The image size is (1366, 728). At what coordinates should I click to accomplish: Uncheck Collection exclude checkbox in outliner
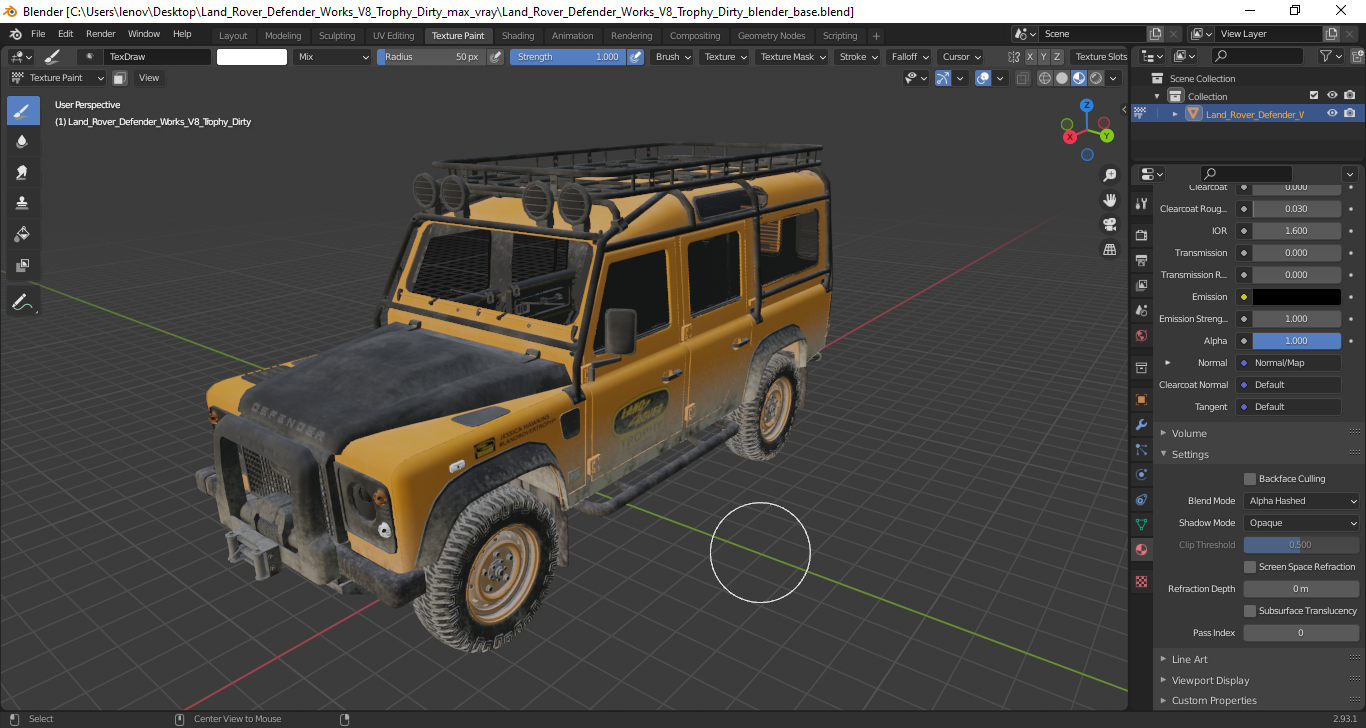(1314, 96)
